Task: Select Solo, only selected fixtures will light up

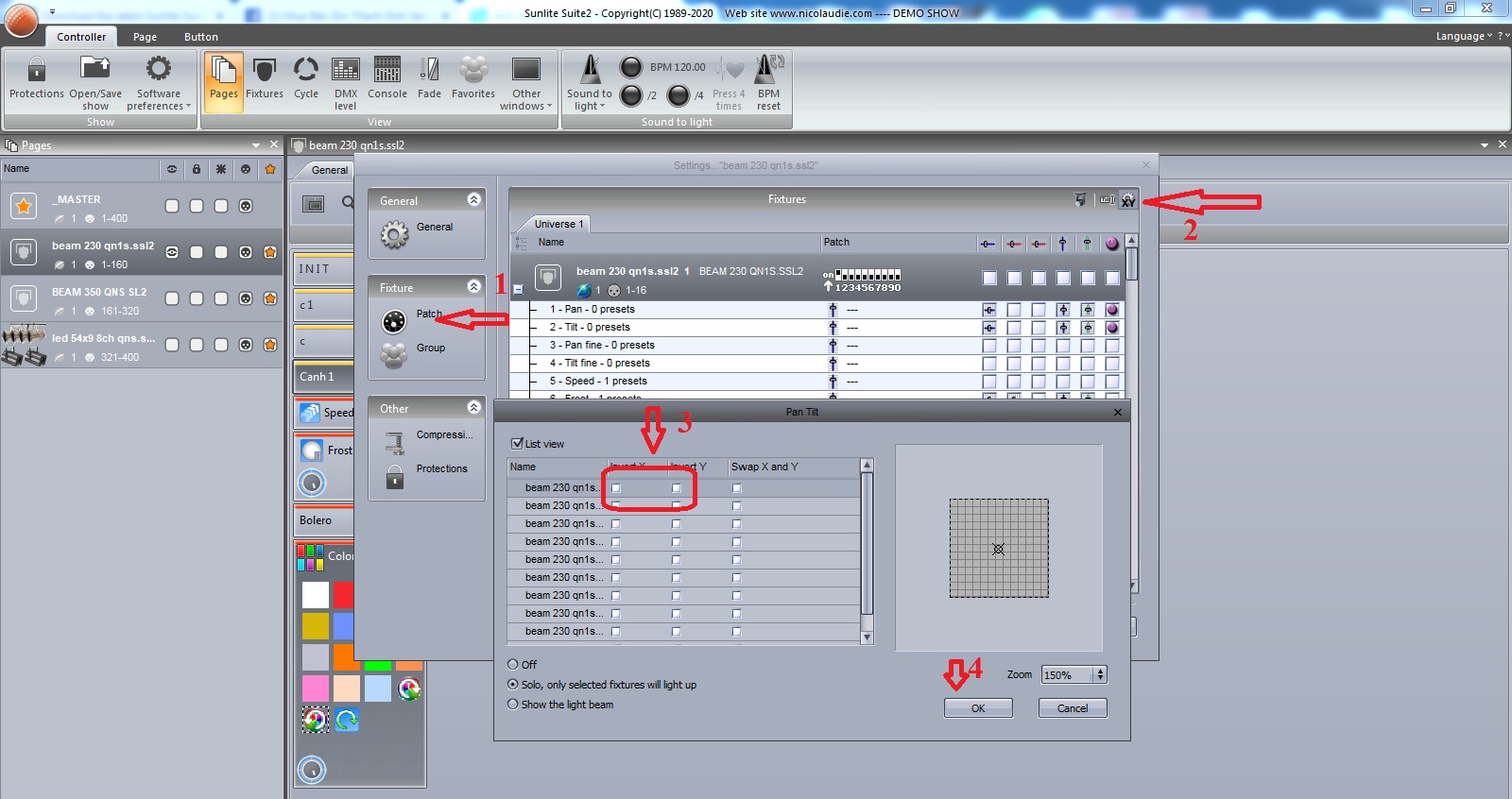Action: (513, 685)
